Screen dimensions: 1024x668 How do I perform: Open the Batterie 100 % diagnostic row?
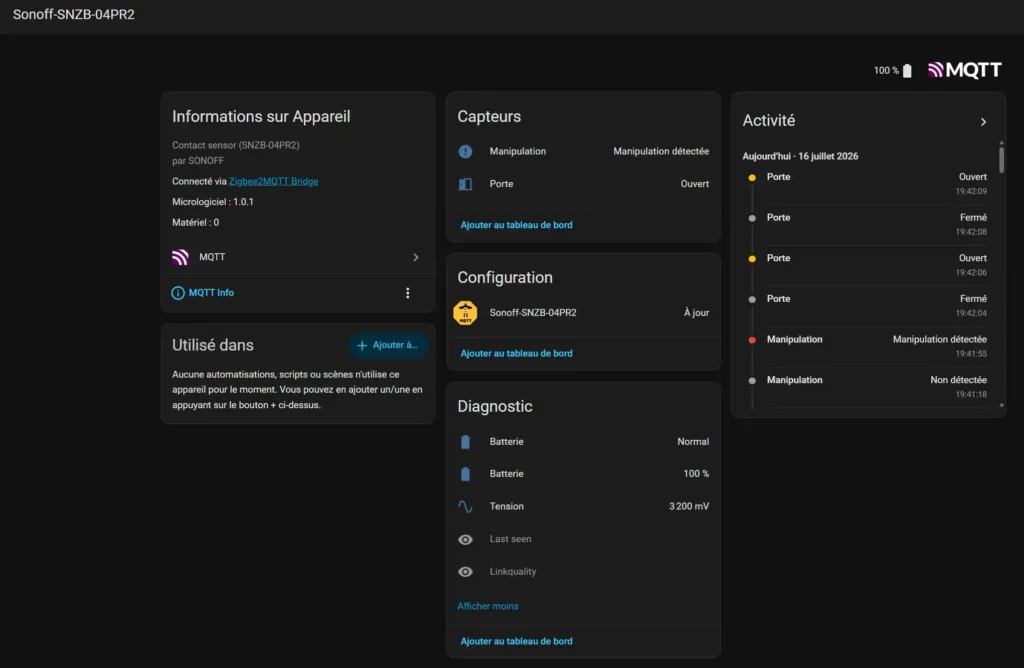click(583, 474)
